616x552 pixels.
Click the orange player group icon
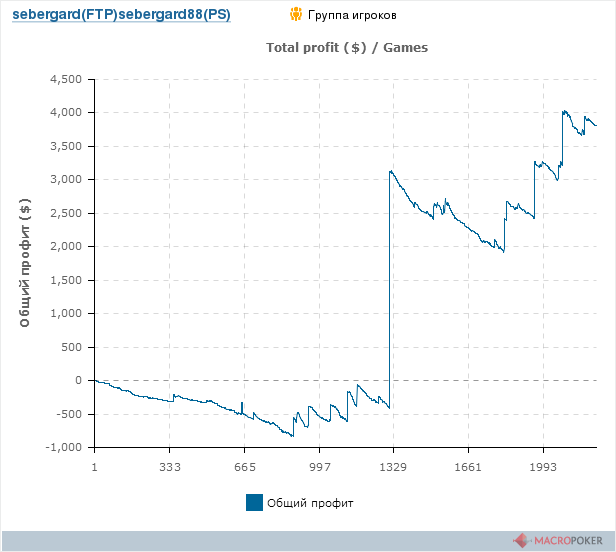pos(295,15)
